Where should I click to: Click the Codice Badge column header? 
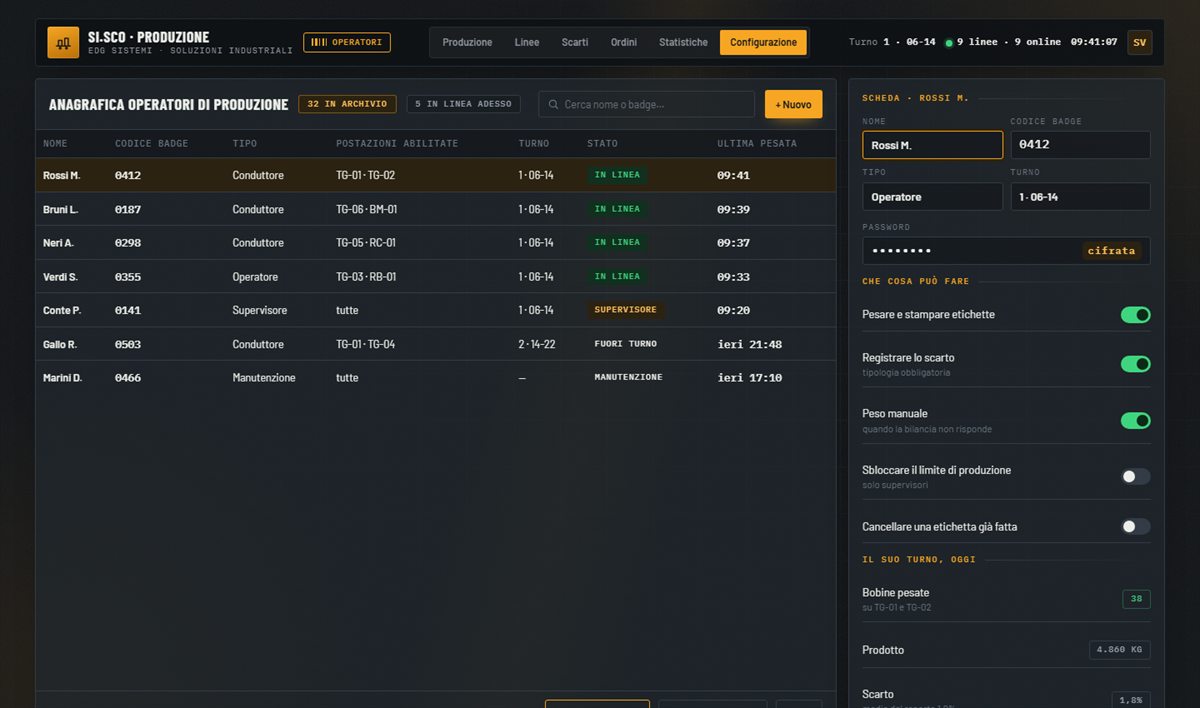pyautogui.click(x=152, y=144)
